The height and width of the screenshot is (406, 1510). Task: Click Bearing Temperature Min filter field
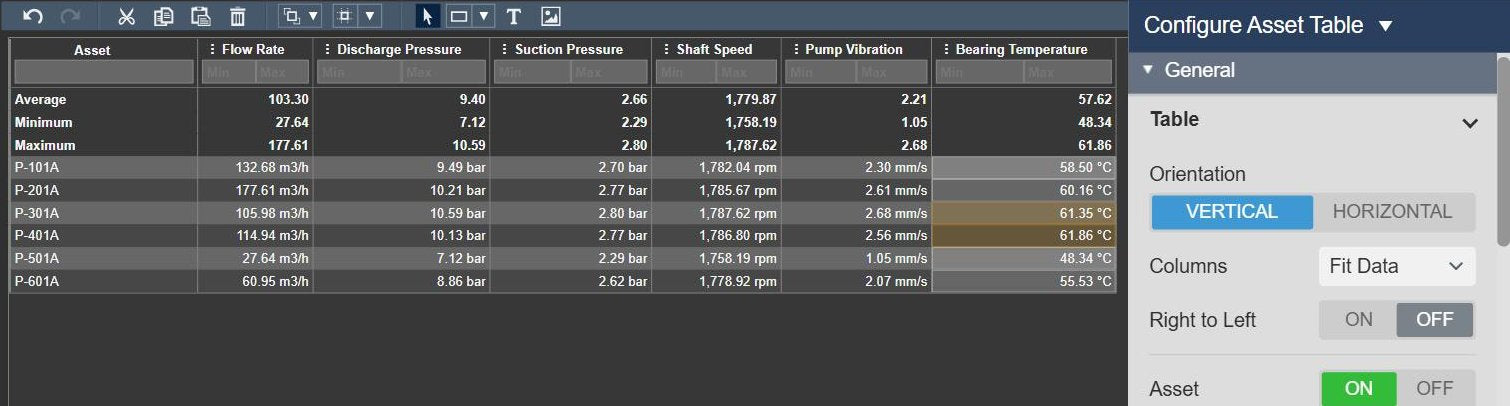coord(978,72)
